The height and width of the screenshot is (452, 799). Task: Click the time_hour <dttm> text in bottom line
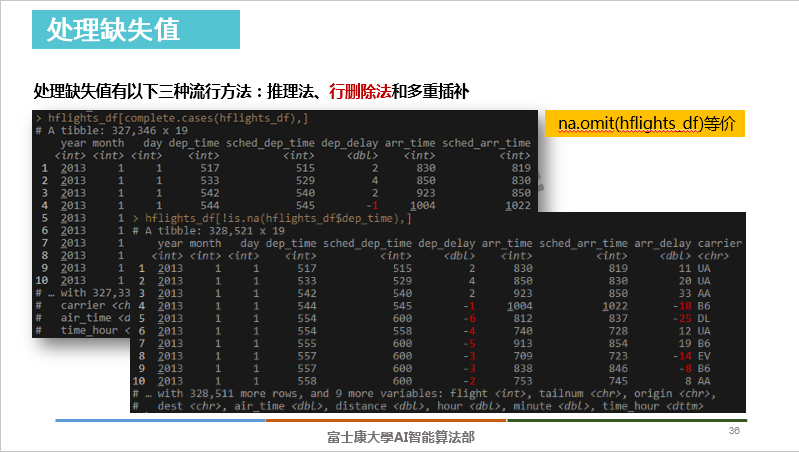coord(653,406)
